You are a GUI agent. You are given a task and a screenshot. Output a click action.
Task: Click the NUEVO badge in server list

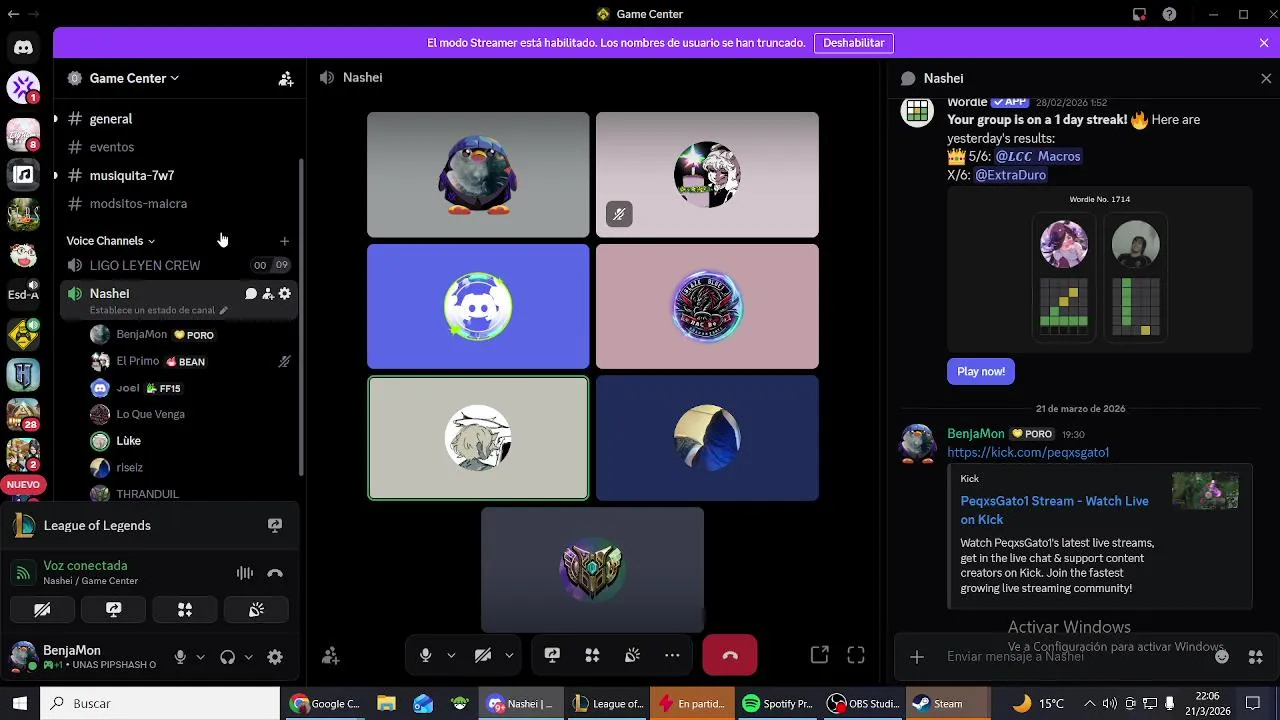[x=23, y=485]
